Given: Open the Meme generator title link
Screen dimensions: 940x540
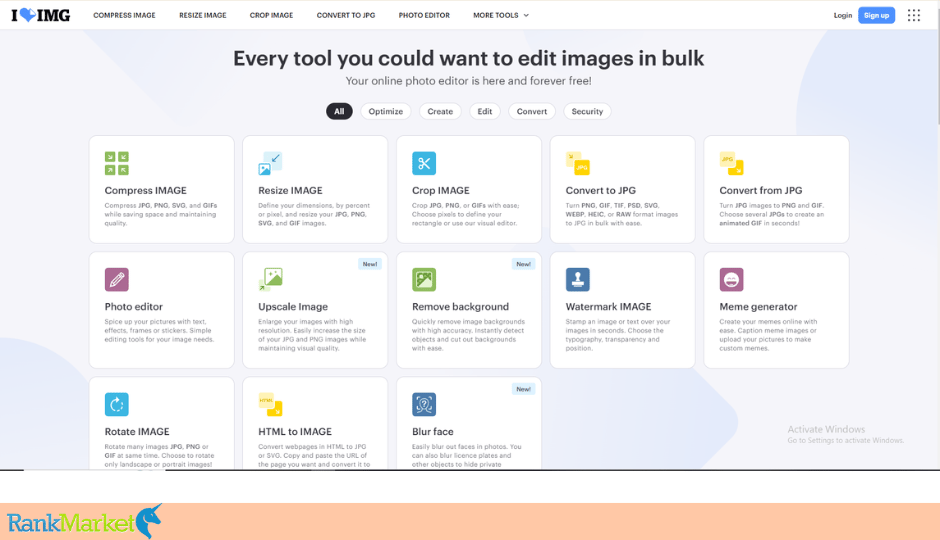Looking at the screenshot, I should 758,307.
